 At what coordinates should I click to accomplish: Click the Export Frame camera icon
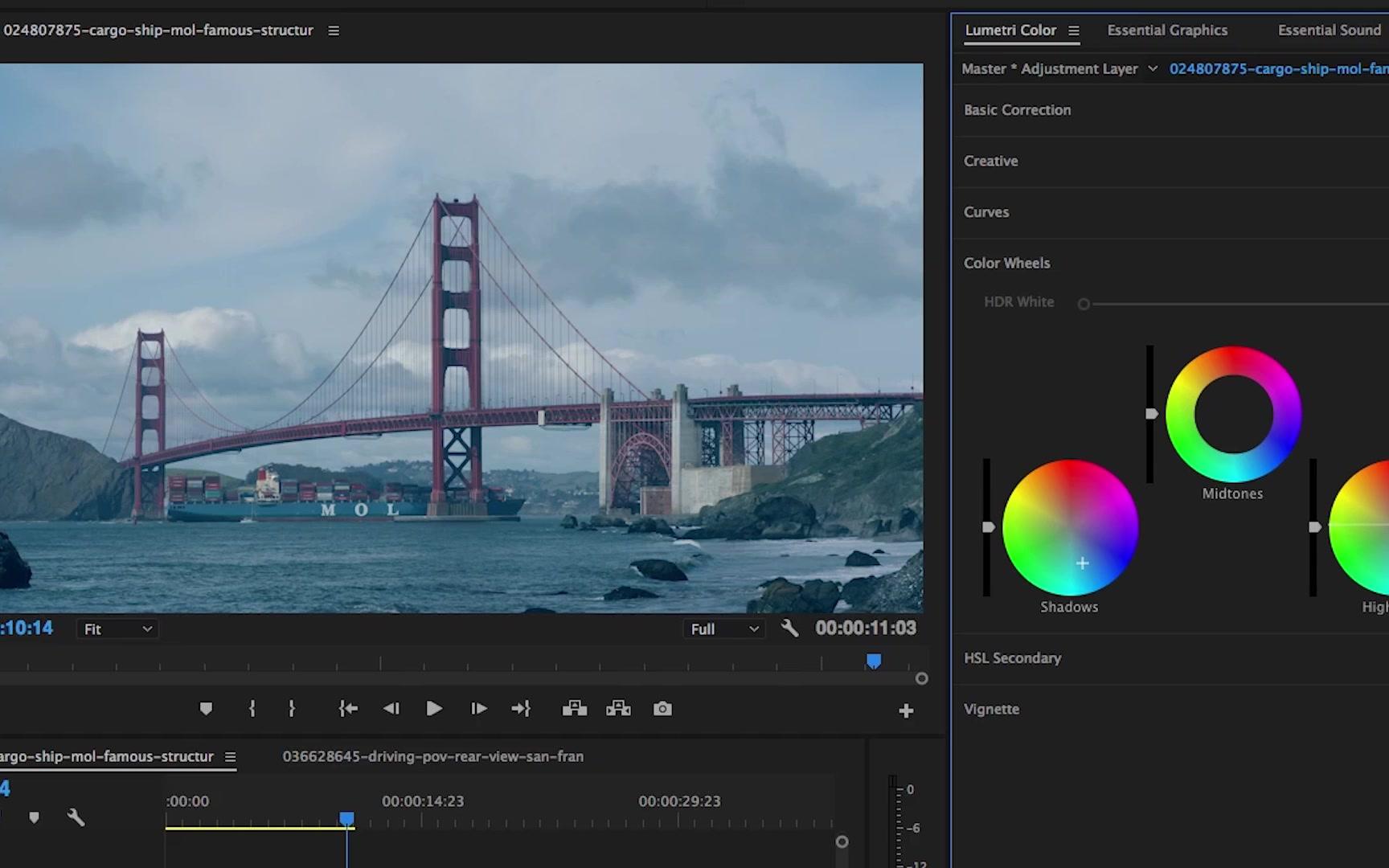662,708
